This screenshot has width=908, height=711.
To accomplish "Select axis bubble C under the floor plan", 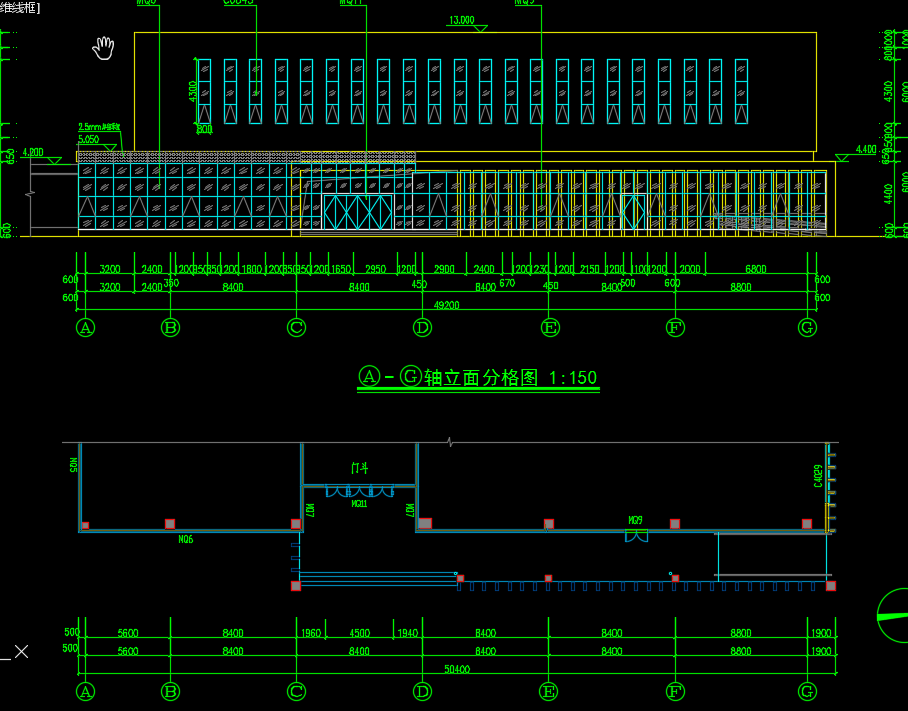I will click(296, 691).
